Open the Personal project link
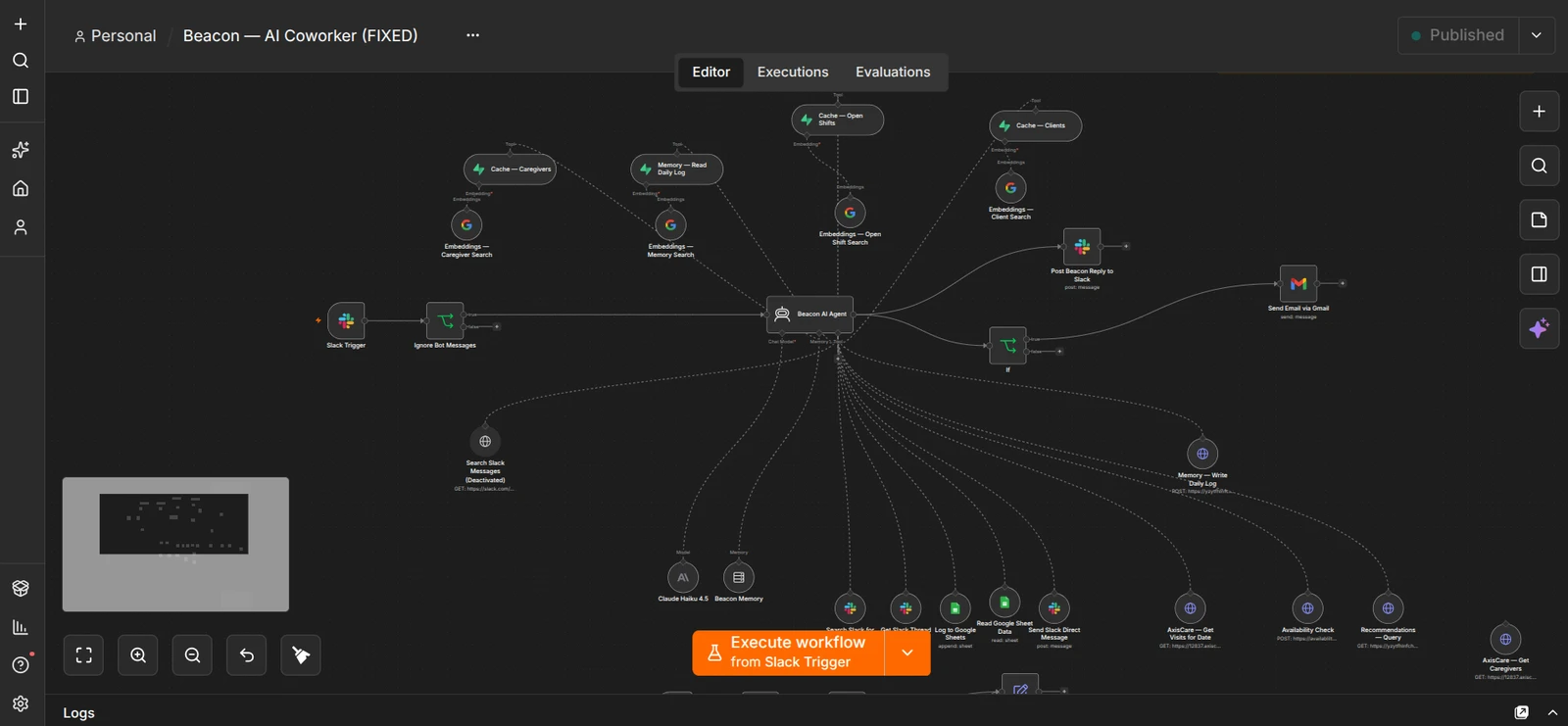The image size is (1568, 726). click(115, 36)
